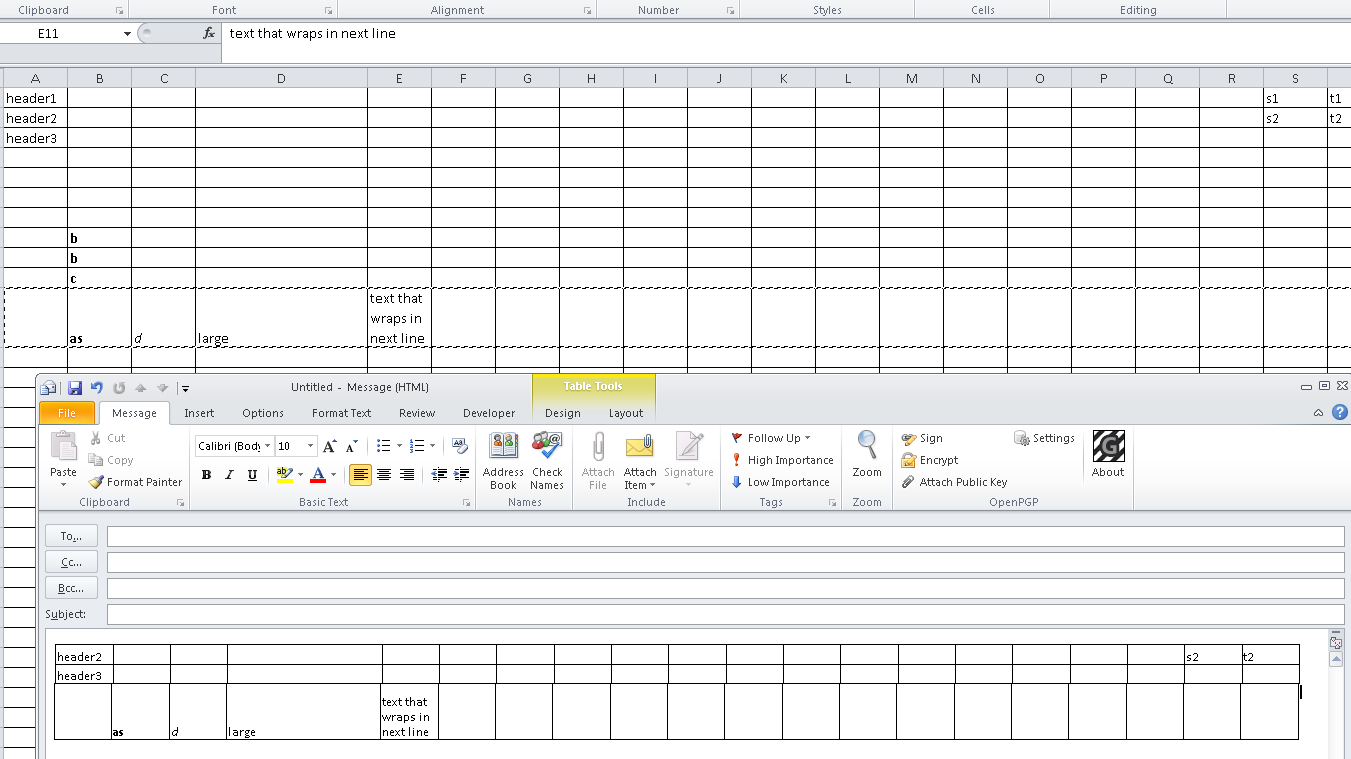The width and height of the screenshot is (1351, 759).
Task: Open the font color red swatch arrow
Action: (x=334, y=475)
